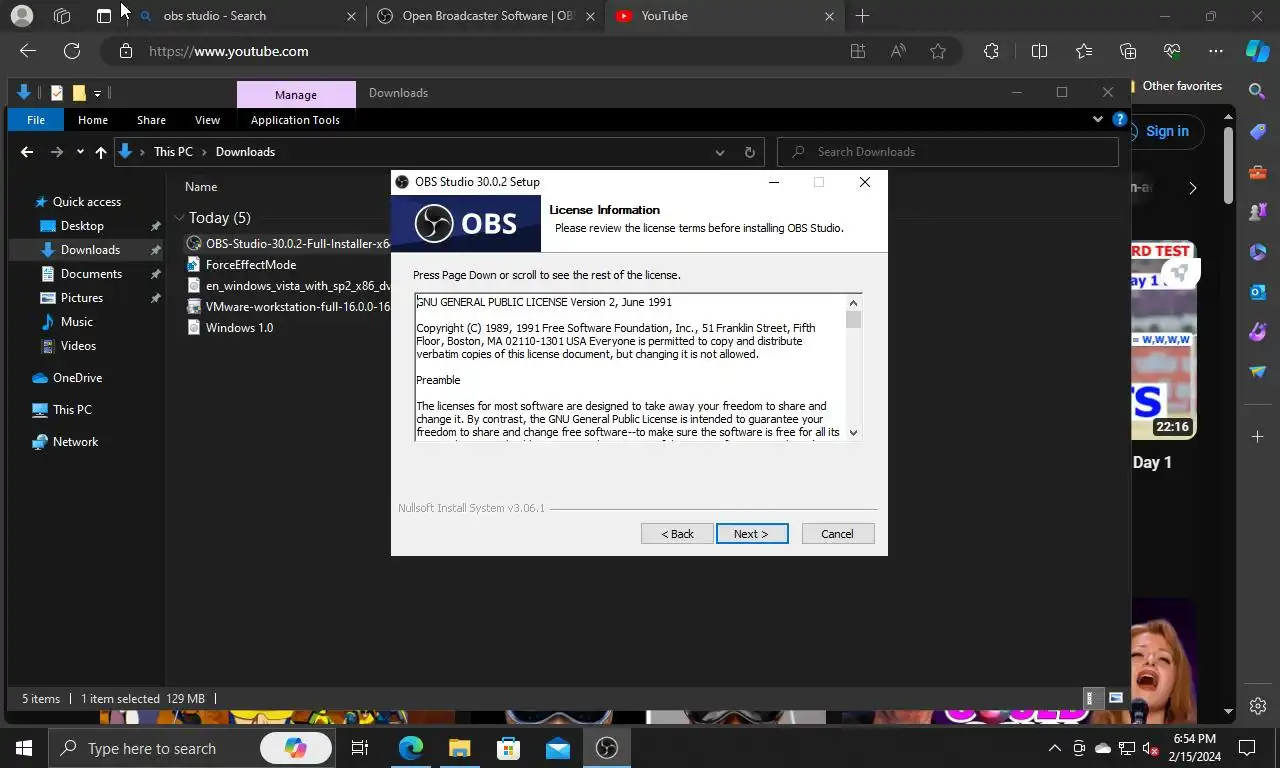Click the youtube.com address bar
1280x768 pixels.
click(480, 51)
